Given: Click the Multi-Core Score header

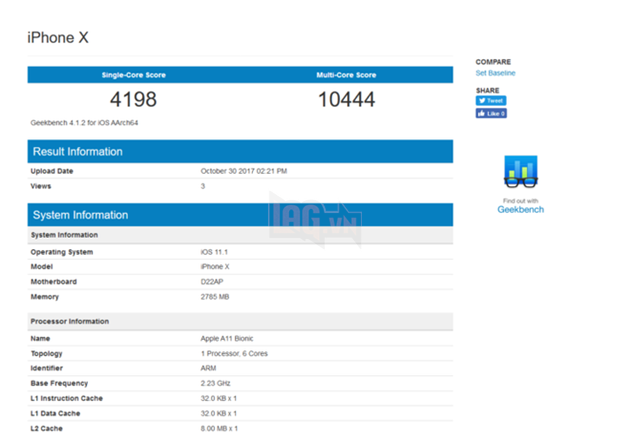Looking at the screenshot, I should pyautogui.click(x=346, y=75).
